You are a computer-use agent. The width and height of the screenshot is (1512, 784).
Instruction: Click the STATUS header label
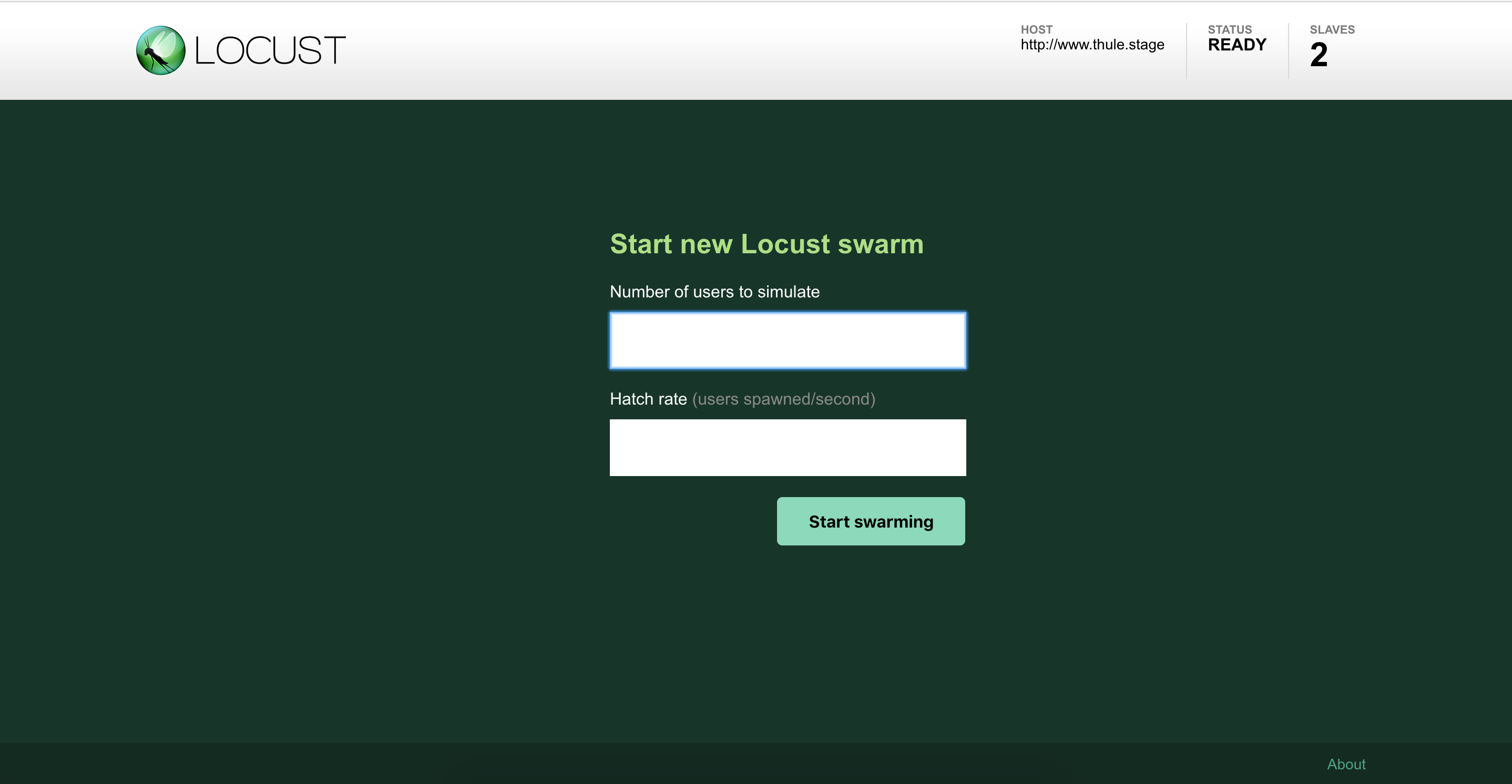point(1229,29)
